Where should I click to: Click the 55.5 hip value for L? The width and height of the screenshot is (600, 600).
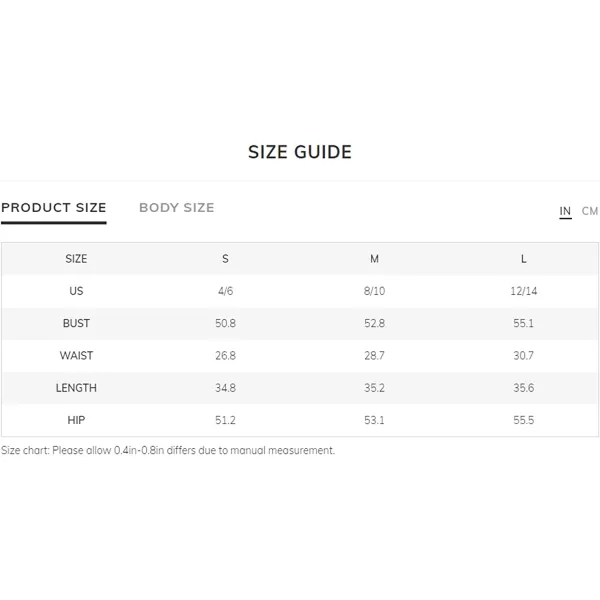tap(523, 420)
